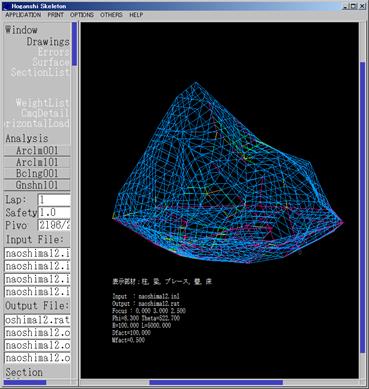Run the Arclm001 analysis
The height and width of the screenshot is (389, 369).
coord(37,150)
